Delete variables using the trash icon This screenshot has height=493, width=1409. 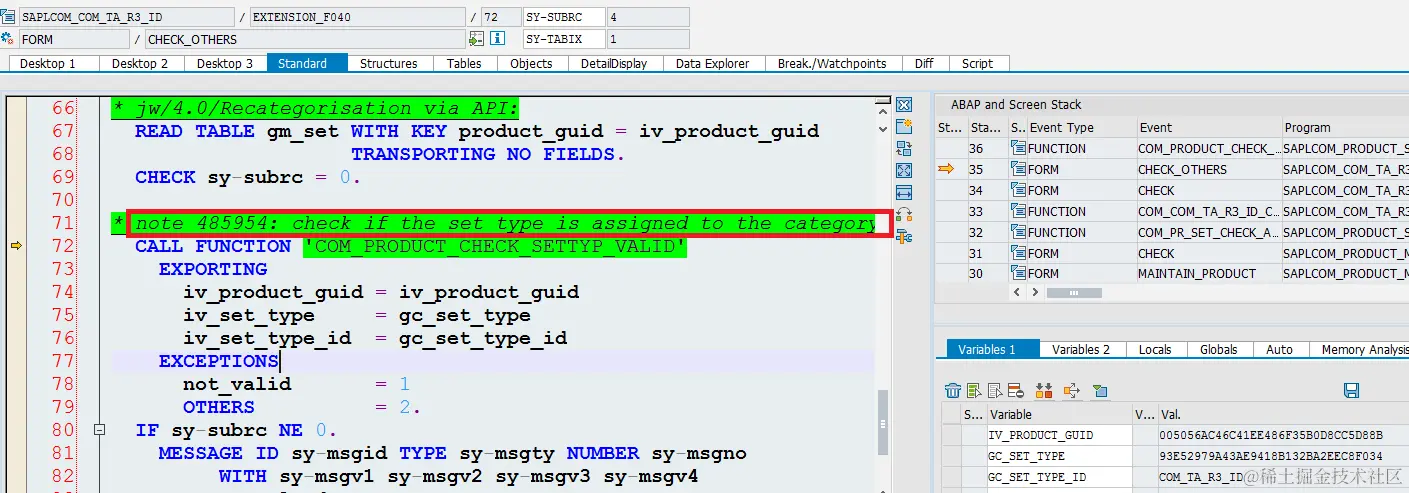(953, 390)
